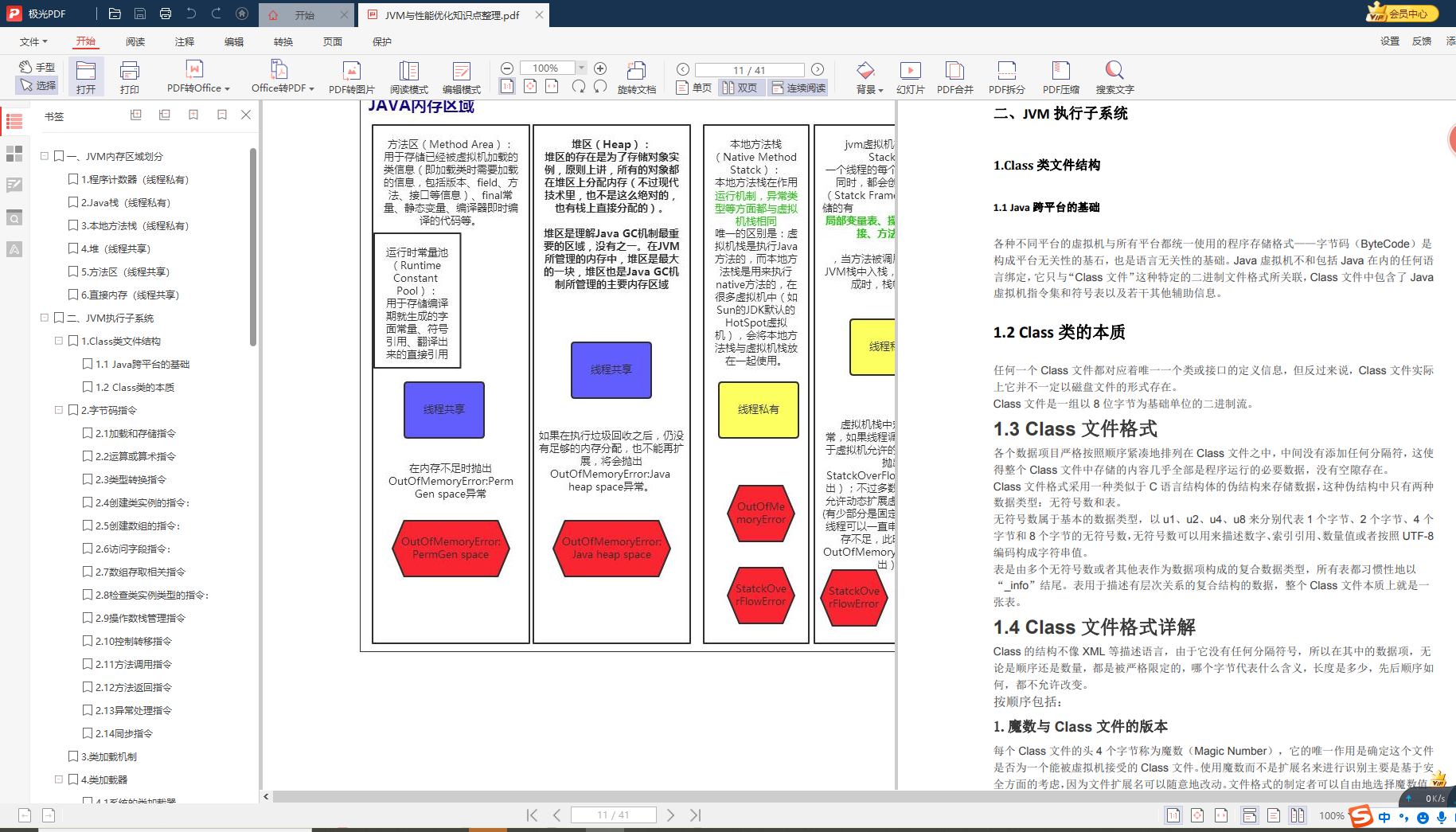Open the 会员中心 member center button
Image resolution: width=1456 pixels, height=832 pixels.
tap(1401, 14)
